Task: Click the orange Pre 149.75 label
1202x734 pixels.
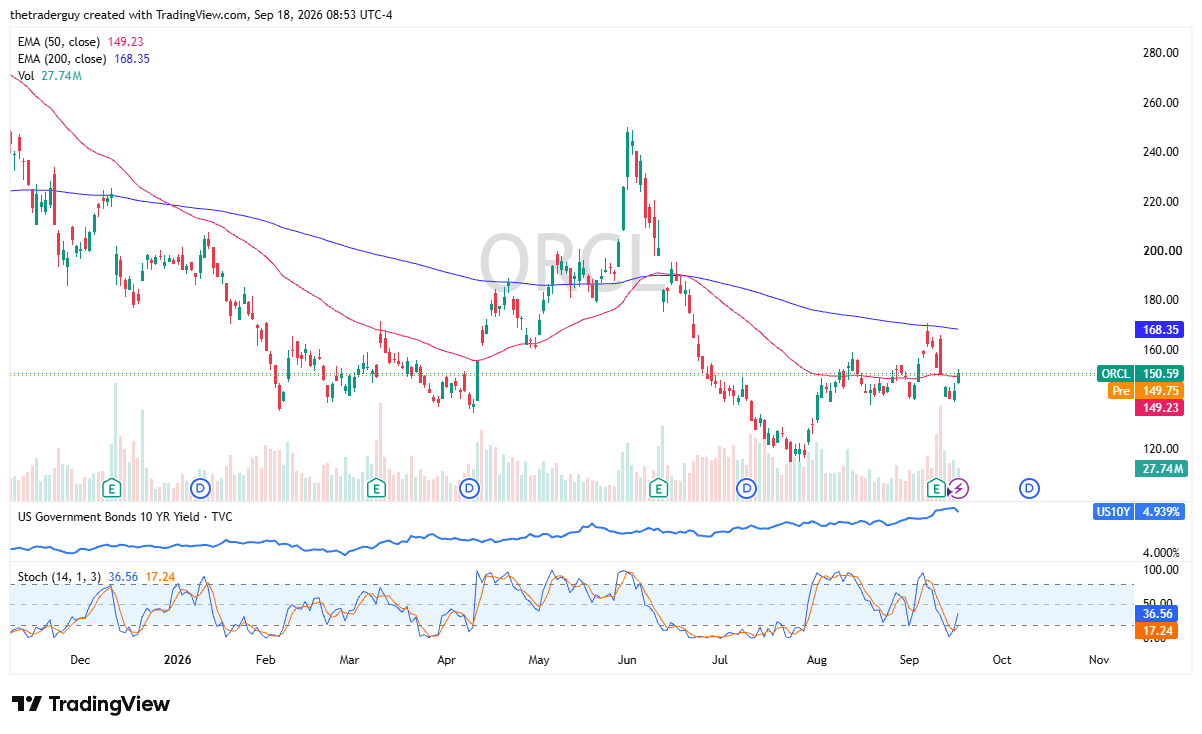Action: tap(1147, 390)
